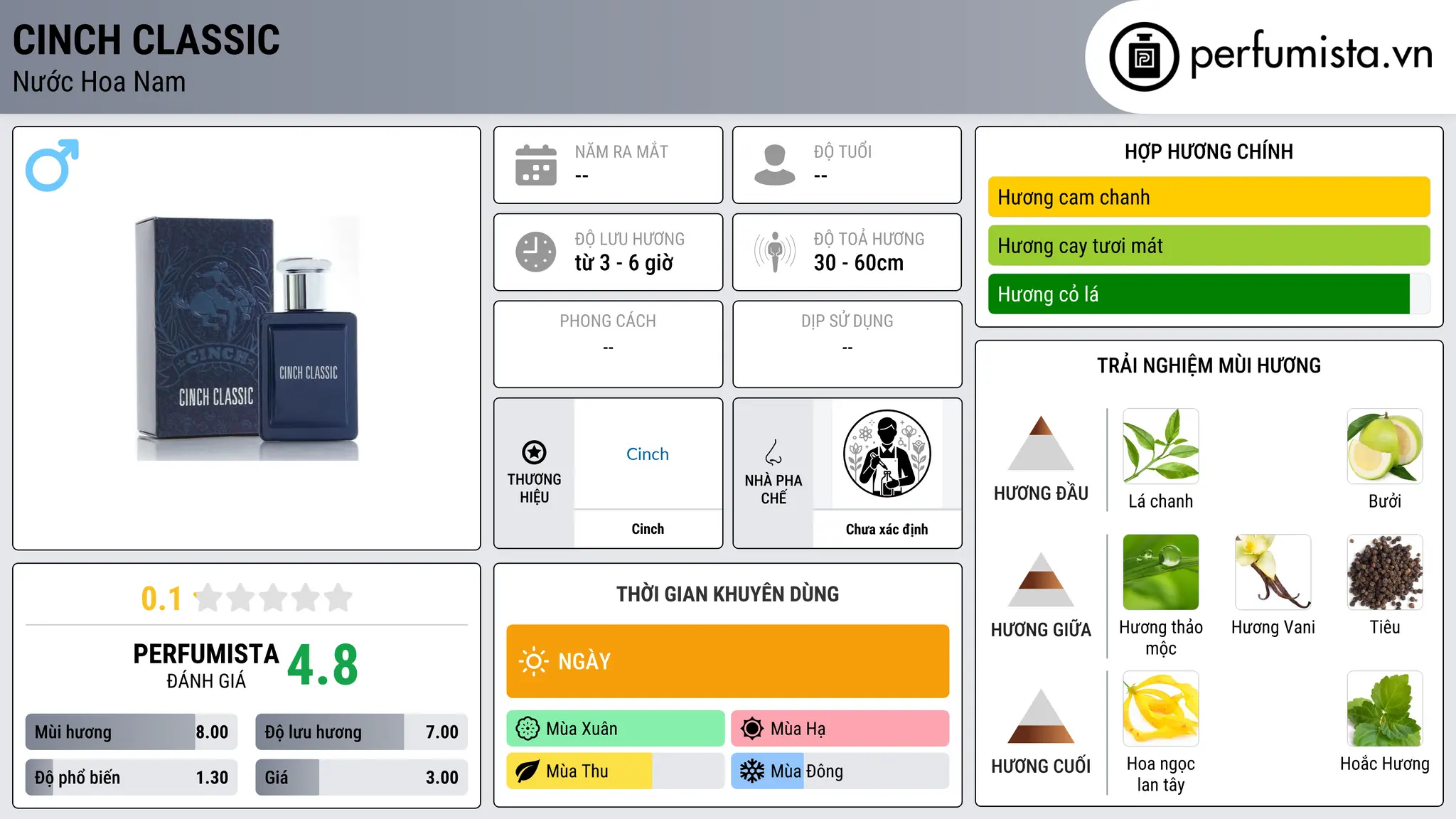This screenshot has height=819, width=1456.
Task: Click the nose icon above Nhà pha chế
Action: [773, 452]
